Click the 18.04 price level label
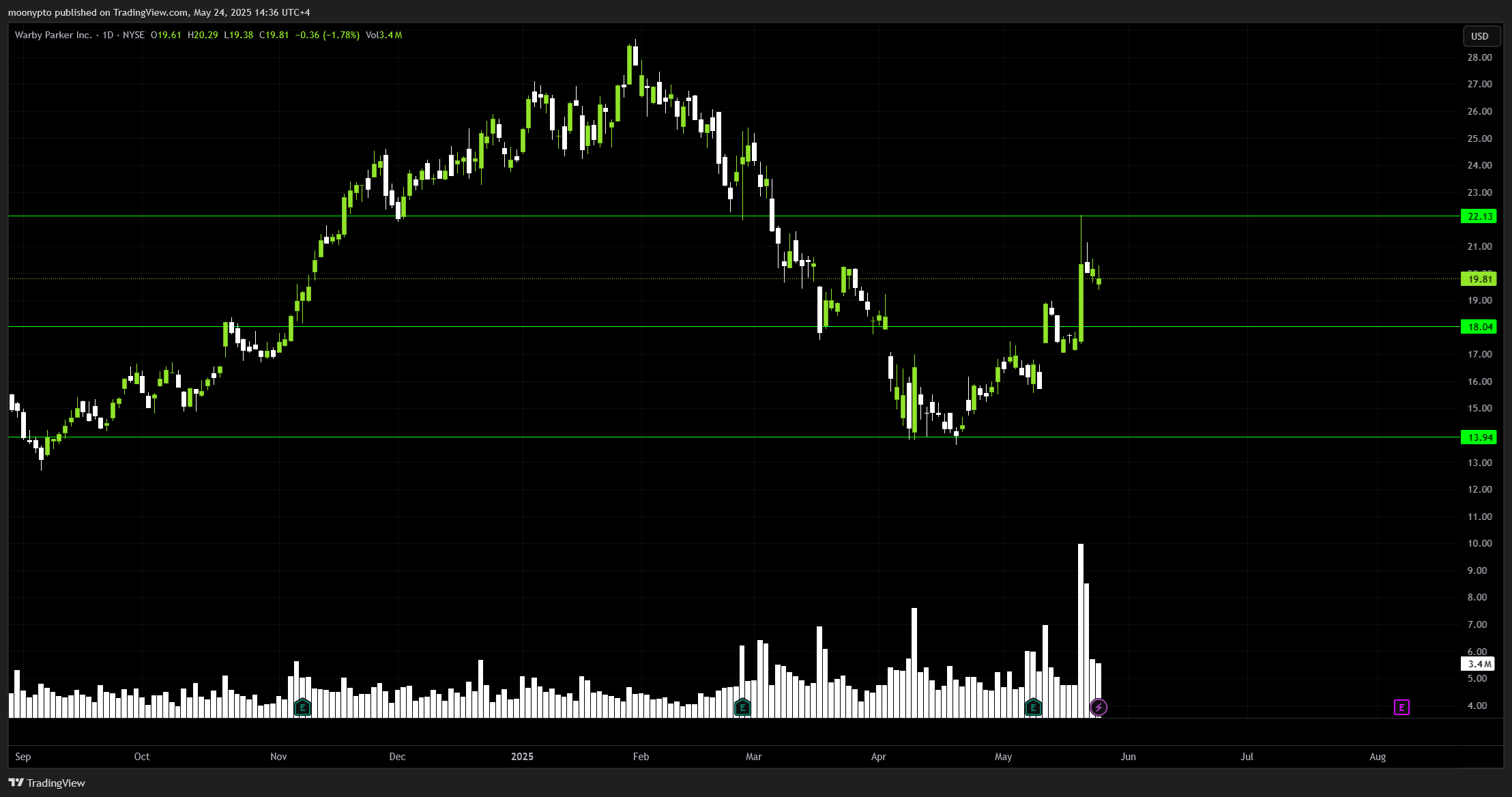This screenshot has height=797, width=1512. tap(1479, 327)
